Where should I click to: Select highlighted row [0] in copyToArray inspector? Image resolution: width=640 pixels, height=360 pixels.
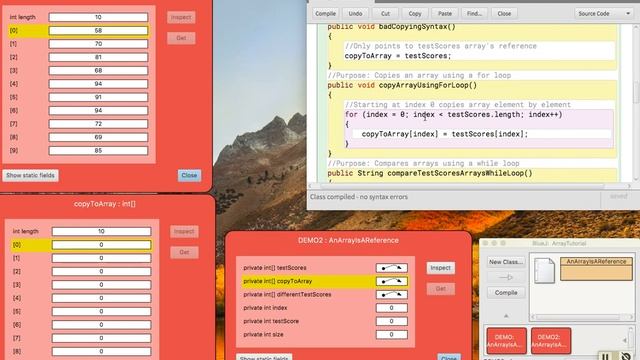click(x=81, y=245)
